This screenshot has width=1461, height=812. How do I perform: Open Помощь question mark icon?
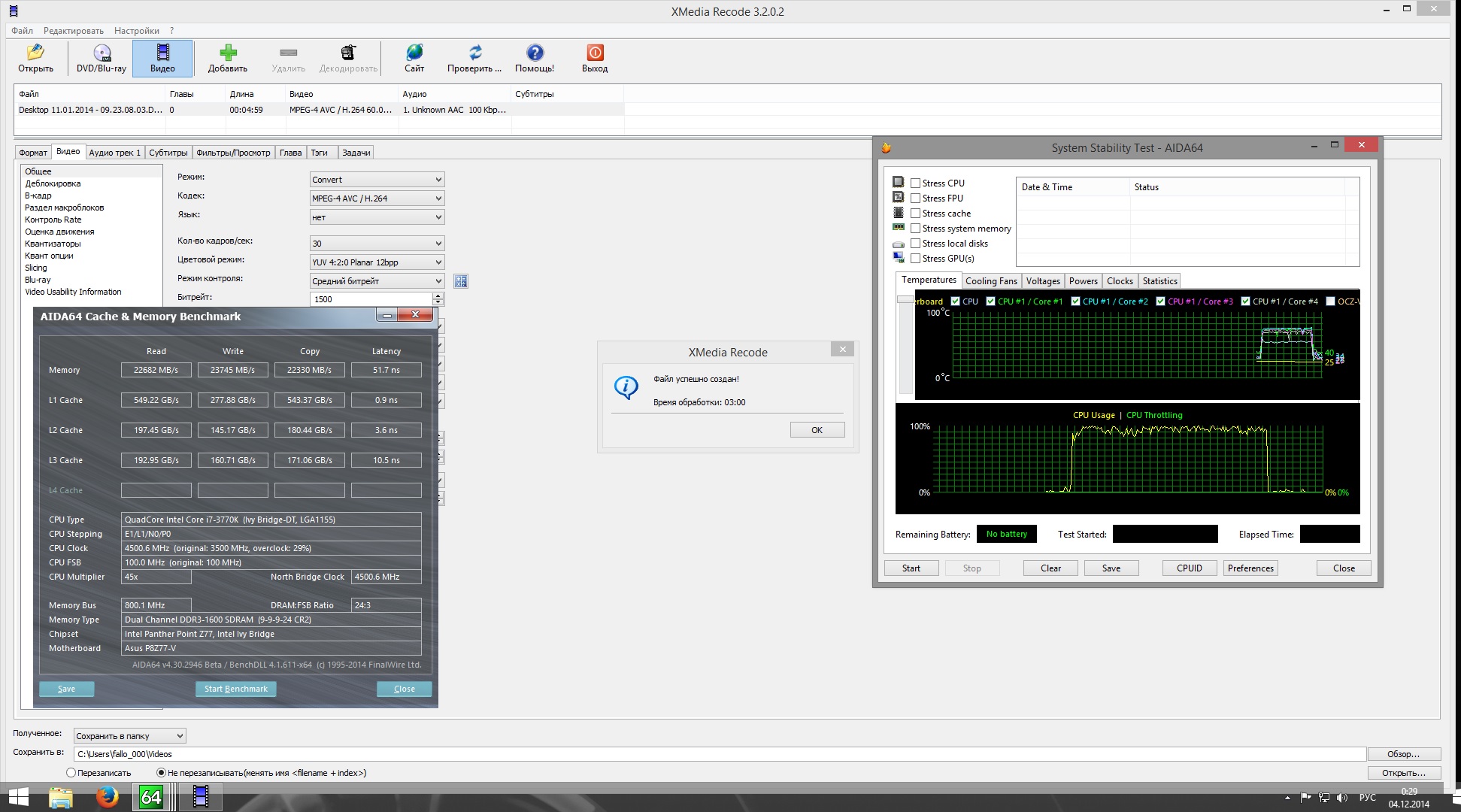(x=535, y=53)
